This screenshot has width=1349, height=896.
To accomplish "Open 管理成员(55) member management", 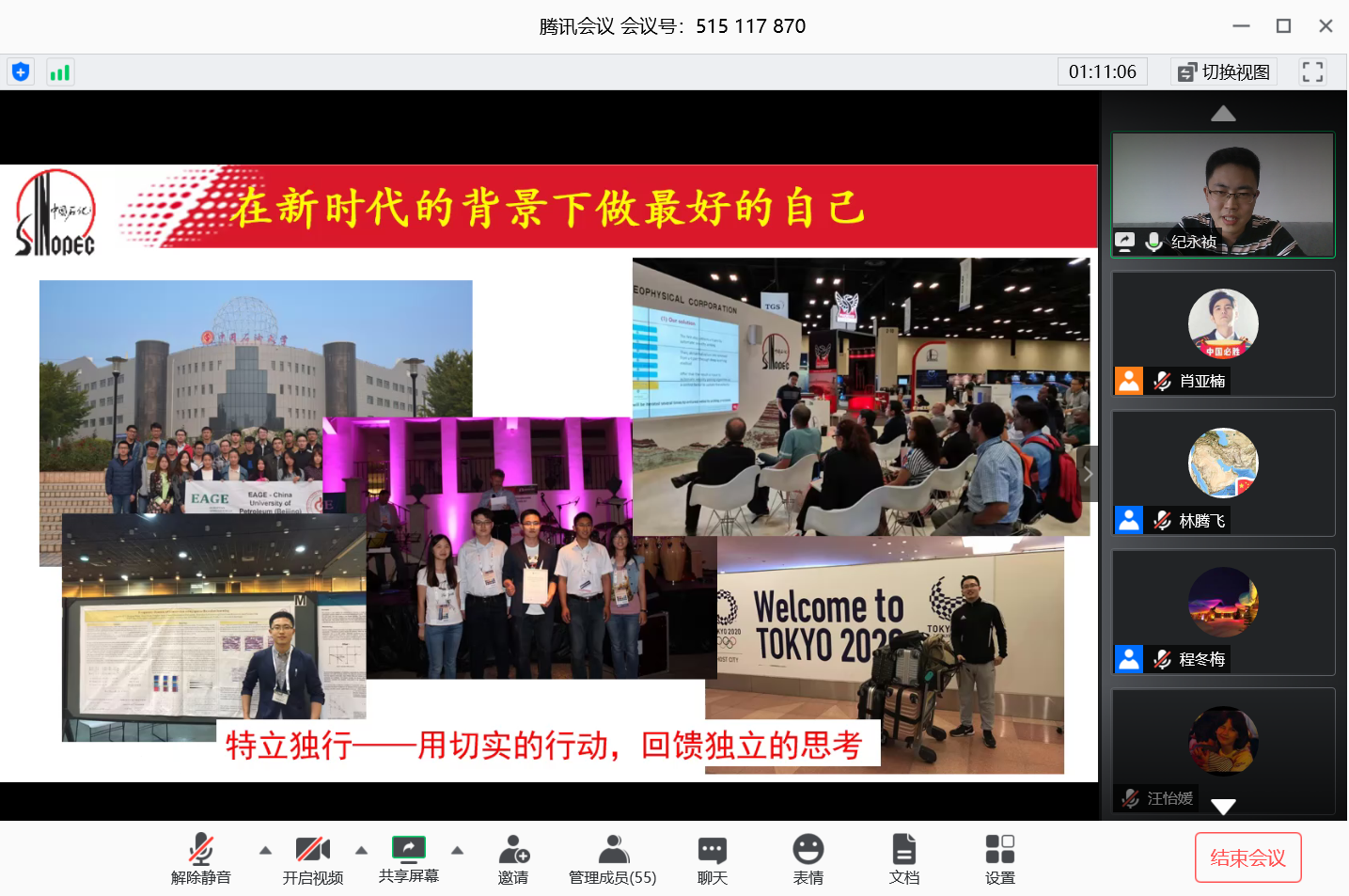I will pyautogui.click(x=613, y=858).
